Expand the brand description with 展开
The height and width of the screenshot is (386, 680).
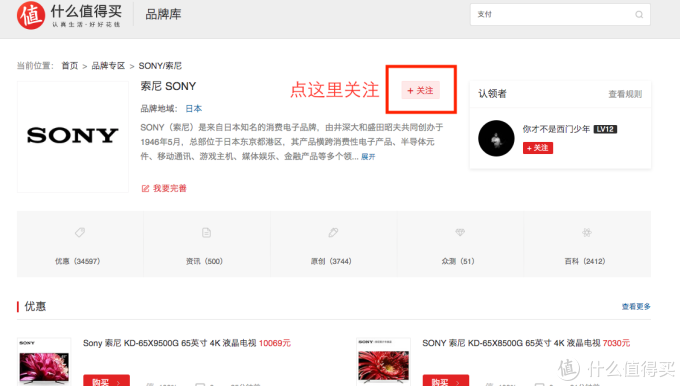pos(368,157)
